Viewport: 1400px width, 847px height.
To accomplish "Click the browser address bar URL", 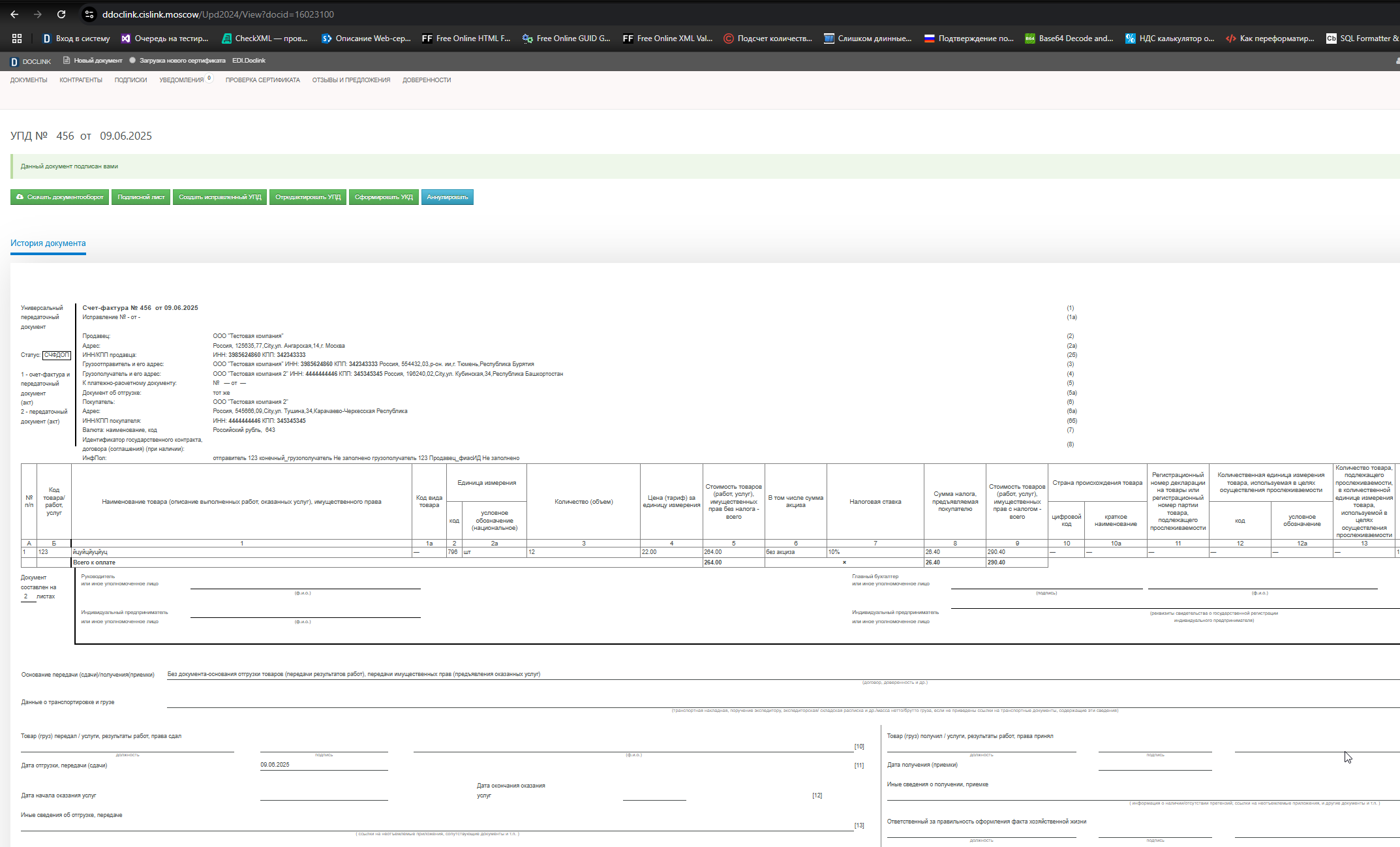I will point(218,14).
